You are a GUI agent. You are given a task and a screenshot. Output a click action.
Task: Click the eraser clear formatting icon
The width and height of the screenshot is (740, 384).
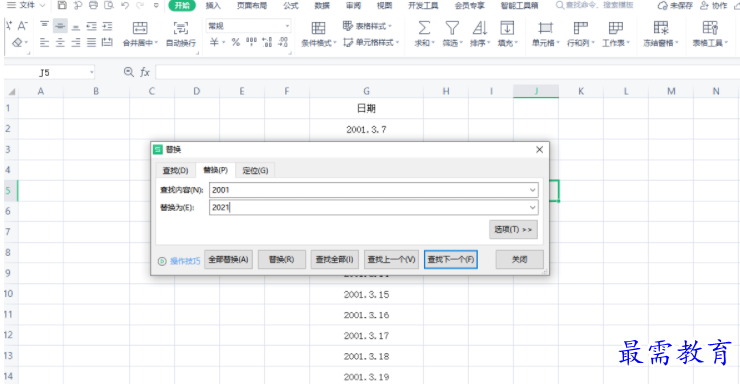(17, 42)
